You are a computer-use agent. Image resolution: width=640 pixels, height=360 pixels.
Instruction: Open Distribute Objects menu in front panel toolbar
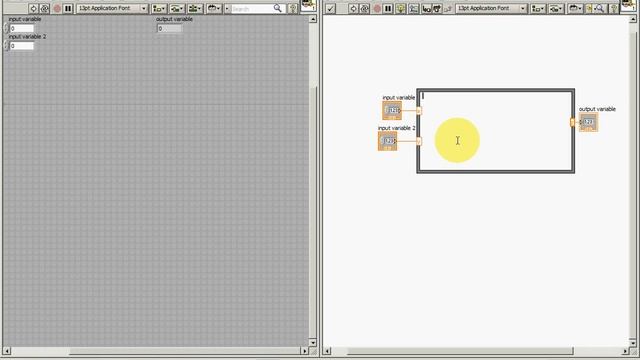click(x=177, y=8)
